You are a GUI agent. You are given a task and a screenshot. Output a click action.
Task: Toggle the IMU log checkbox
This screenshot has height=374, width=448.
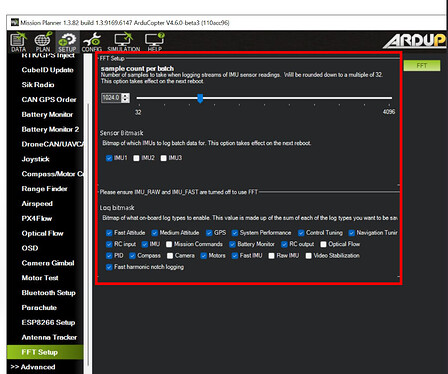click(x=145, y=244)
